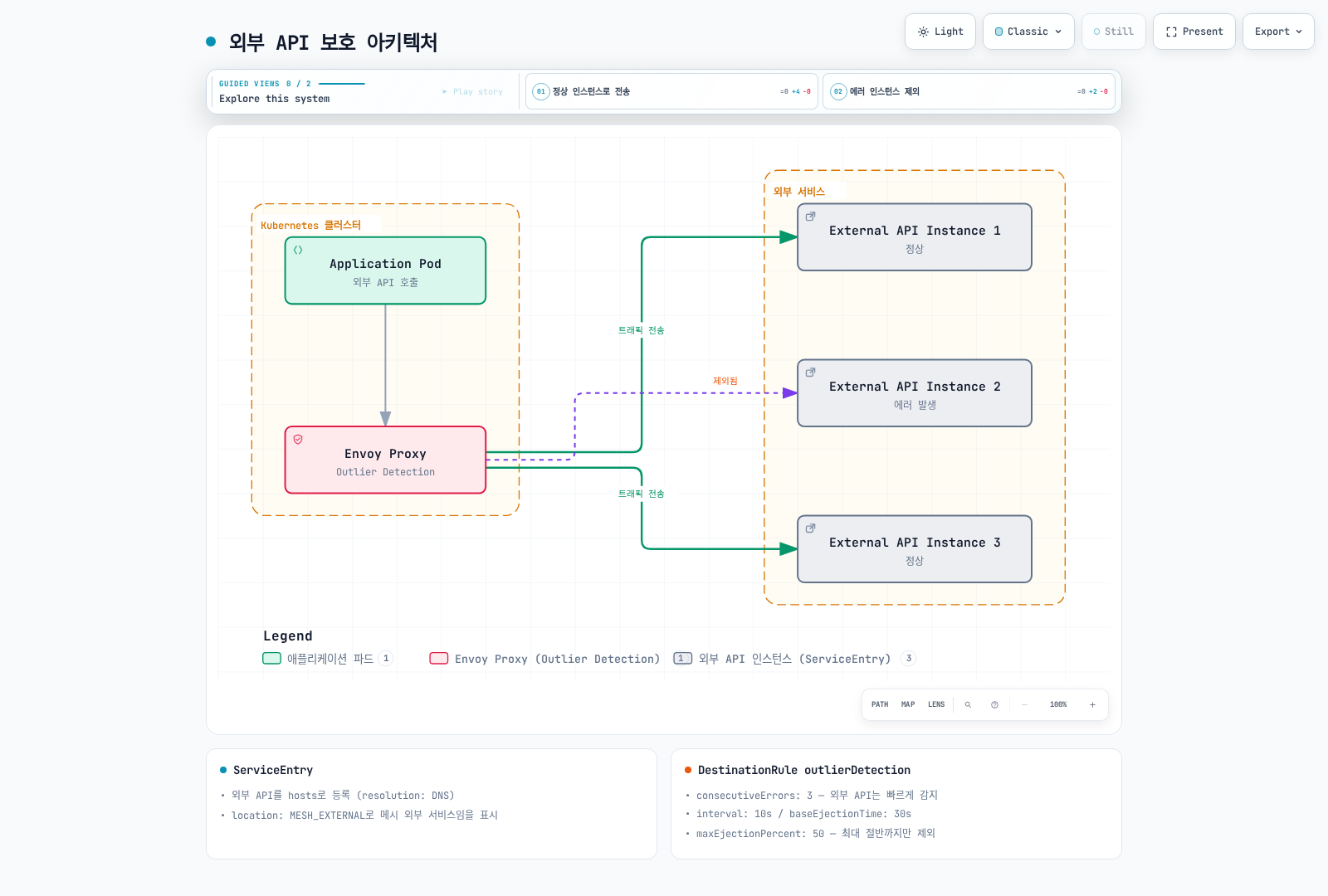Open the help question-mark icon
This screenshot has height=896, width=1328.
pos(994,704)
